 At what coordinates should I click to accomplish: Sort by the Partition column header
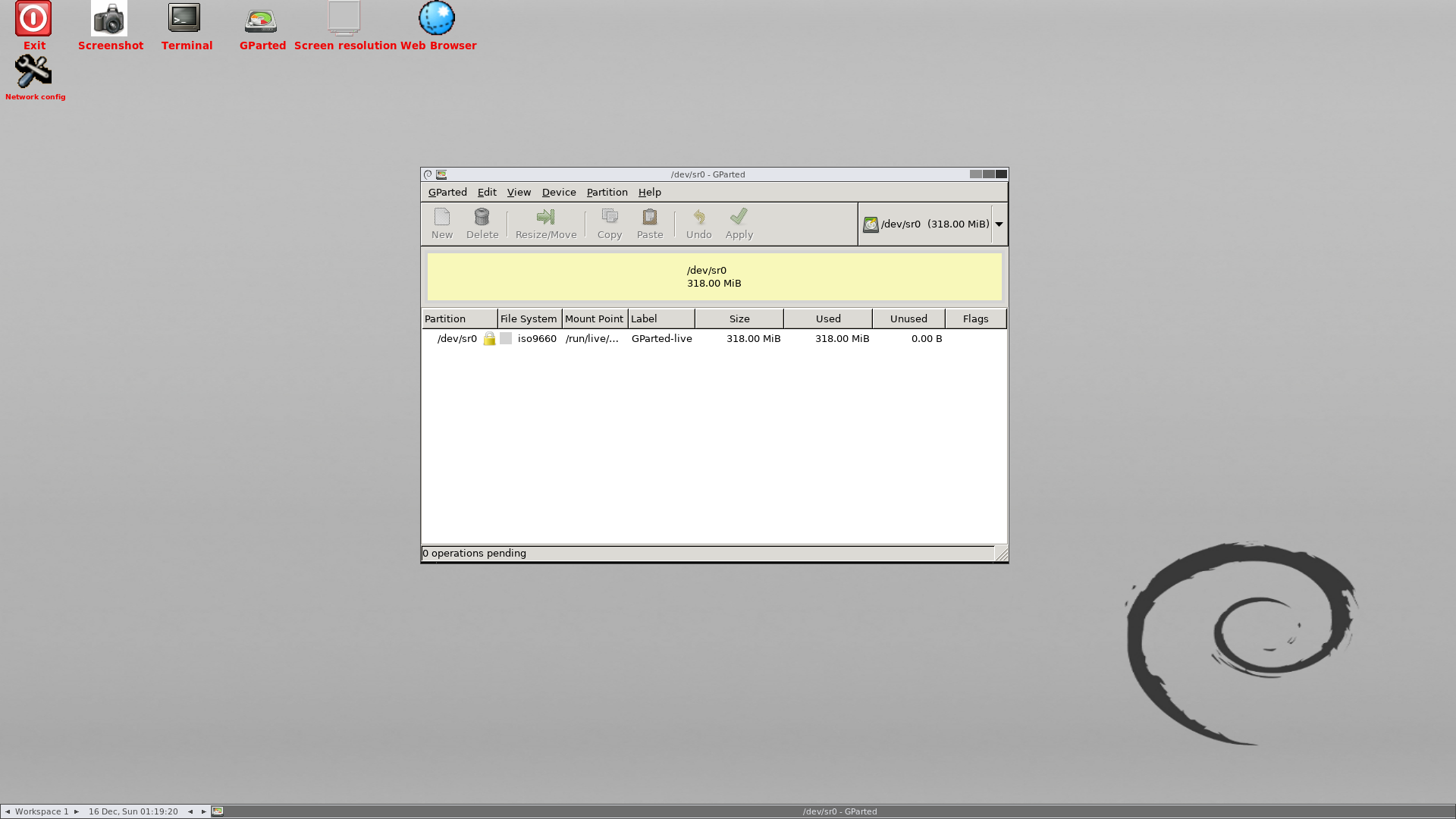coord(460,318)
